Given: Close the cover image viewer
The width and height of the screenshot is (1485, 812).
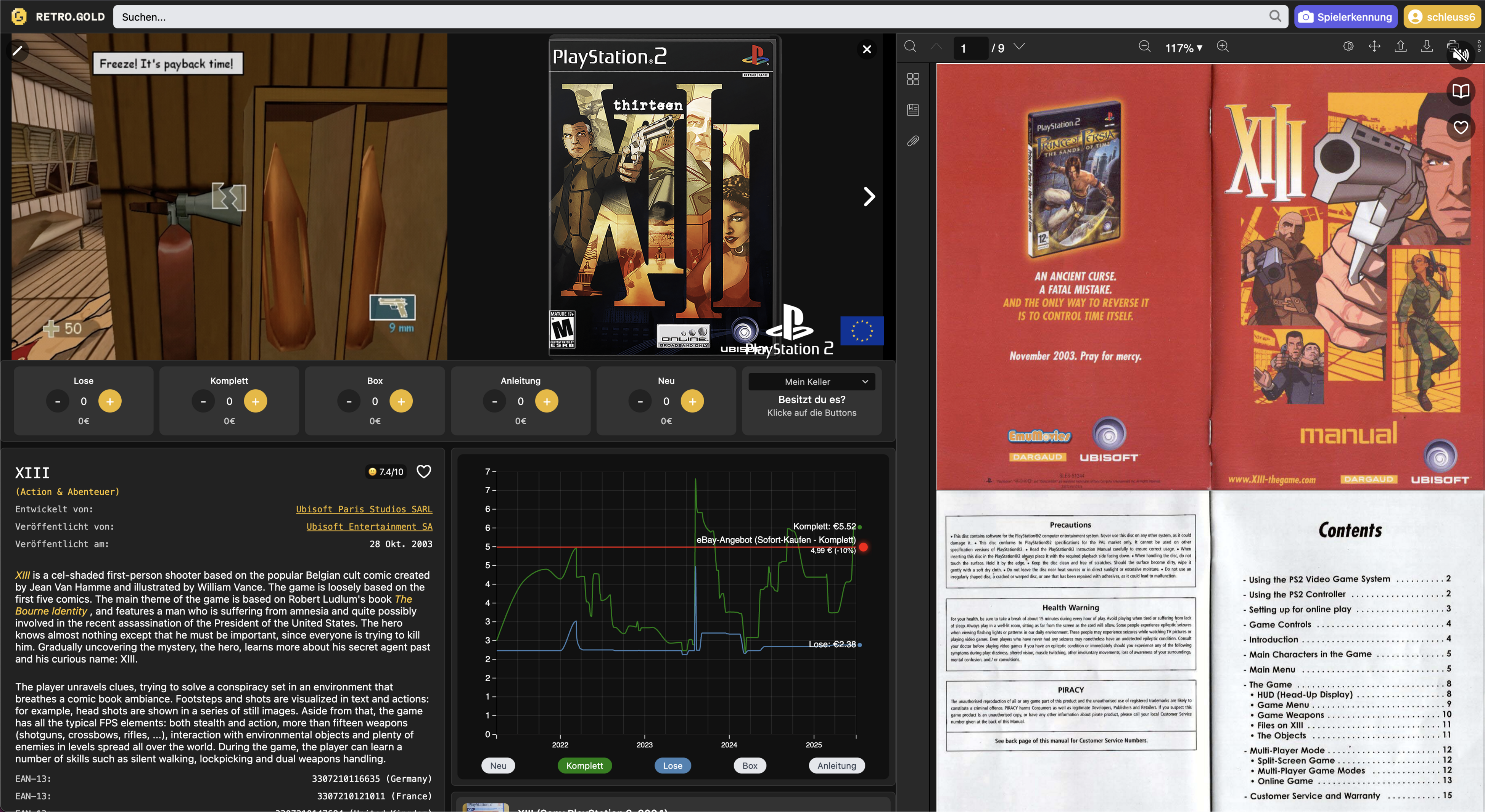Looking at the screenshot, I should (x=866, y=50).
